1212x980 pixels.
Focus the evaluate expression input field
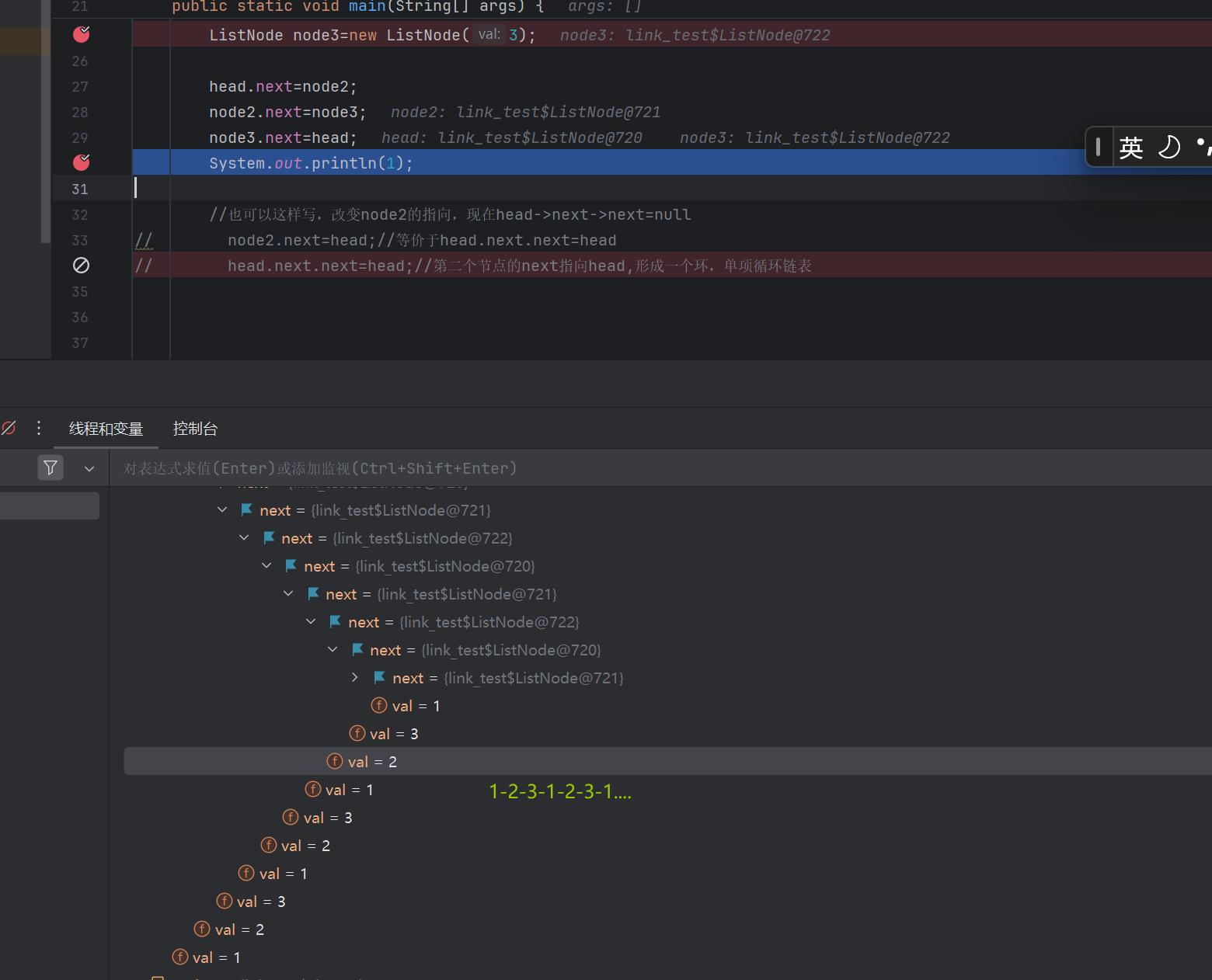(622, 468)
